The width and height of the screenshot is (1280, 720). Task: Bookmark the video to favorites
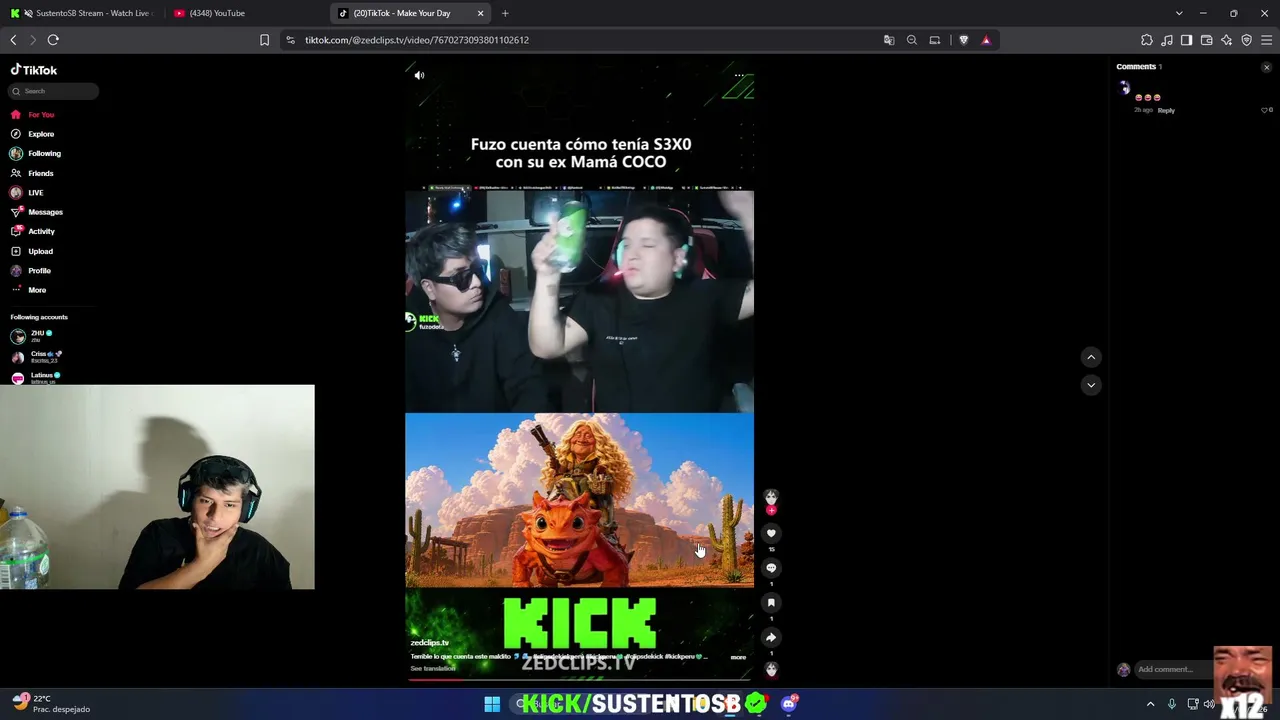coord(771,602)
